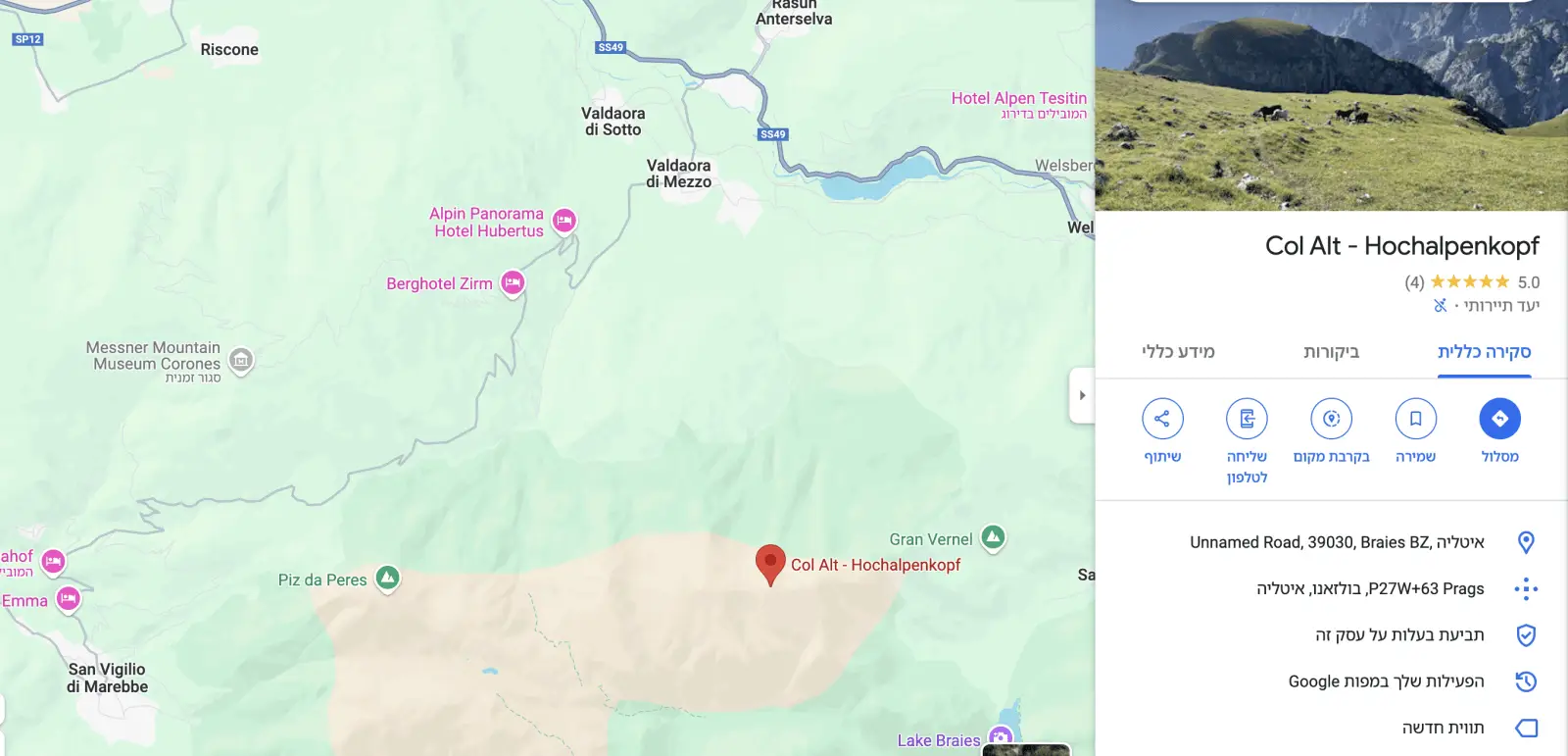Open the Col Alt header photo

click(1331, 105)
